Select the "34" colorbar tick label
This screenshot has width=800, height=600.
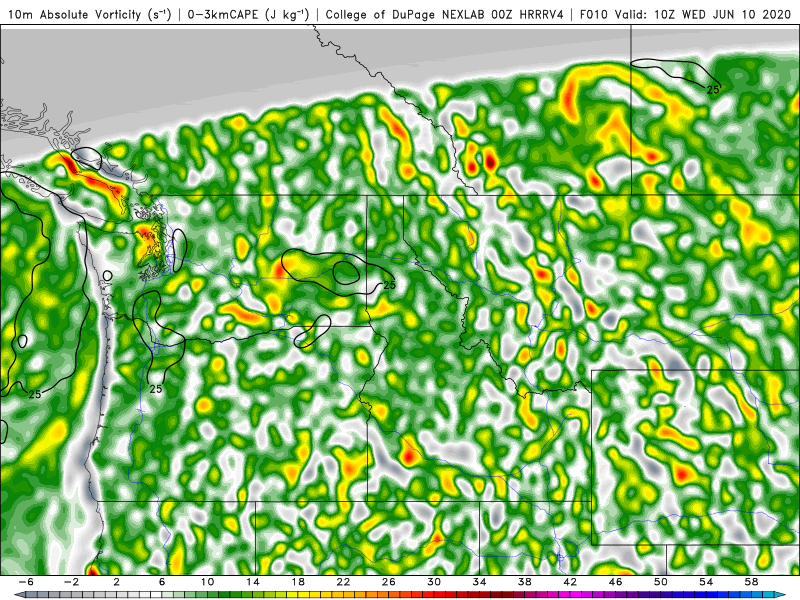tap(480, 582)
